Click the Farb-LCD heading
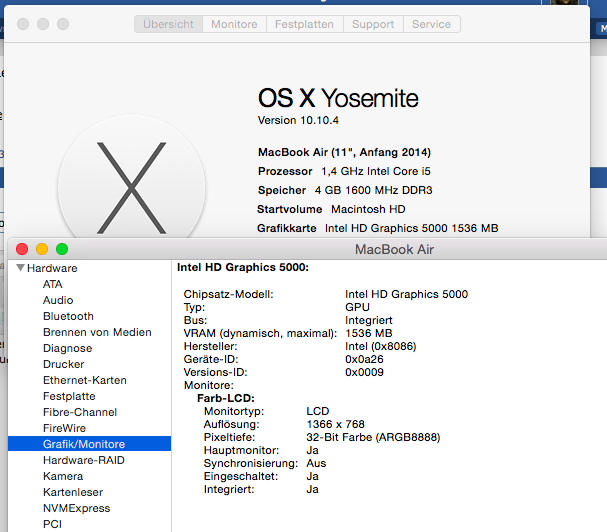 (x=226, y=398)
